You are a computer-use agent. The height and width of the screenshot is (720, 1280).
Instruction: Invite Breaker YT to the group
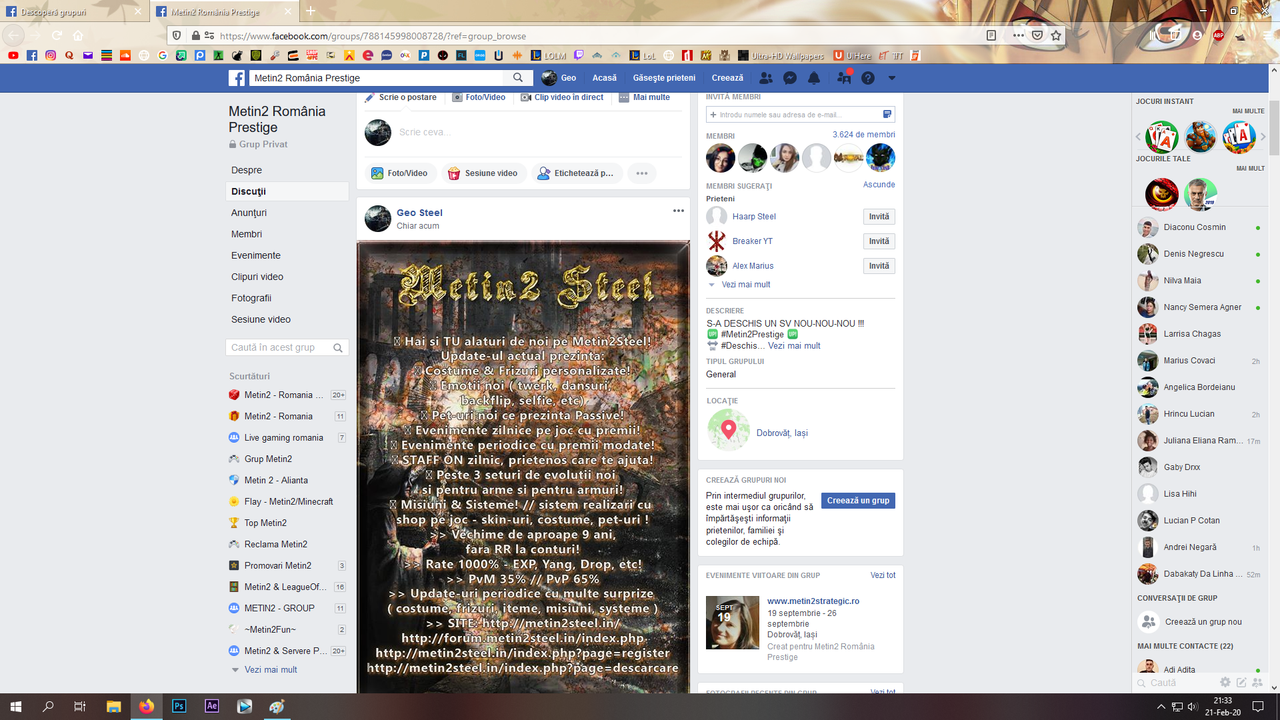click(x=879, y=241)
